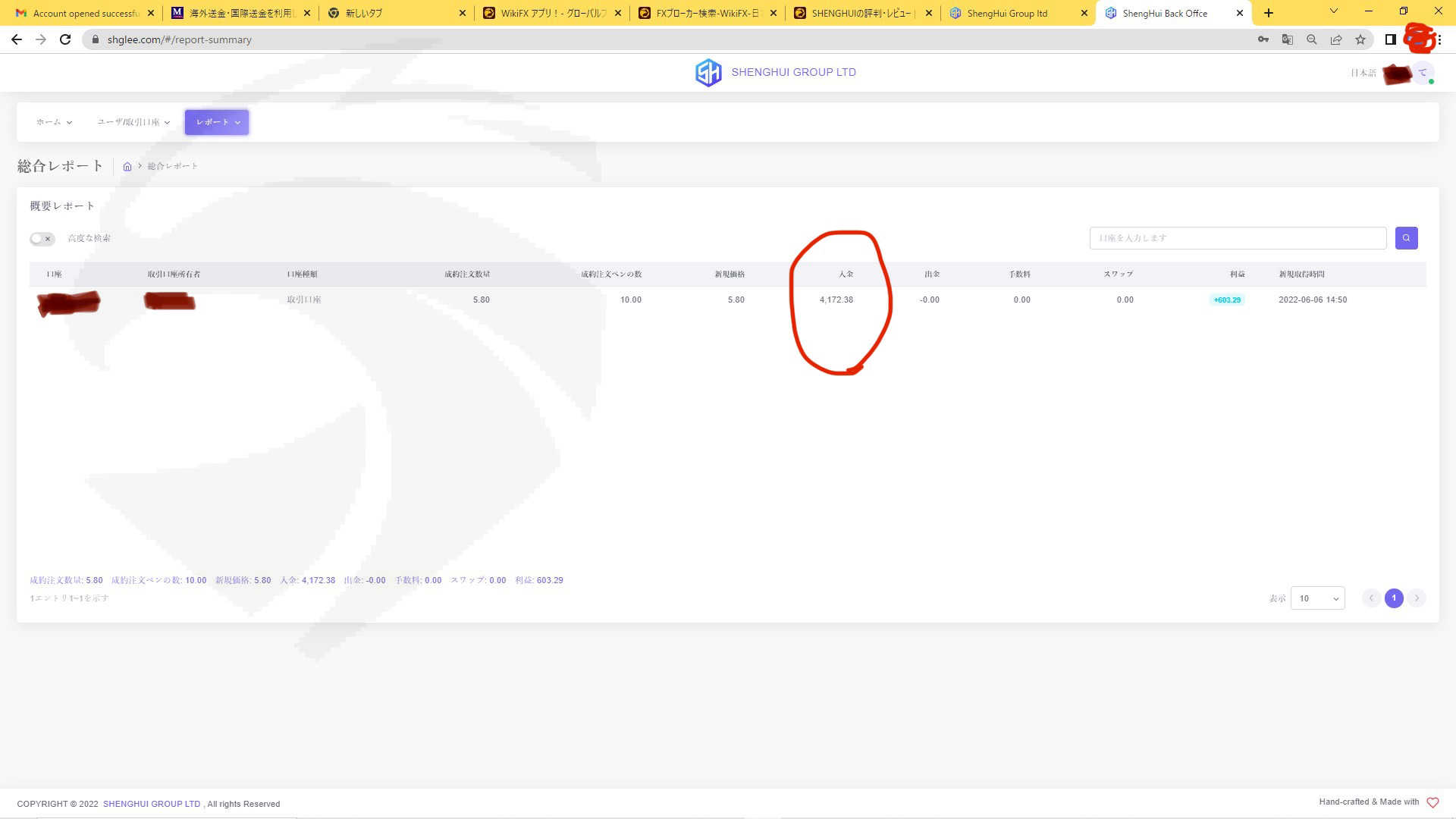This screenshot has width=1456, height=819.
Task: Bookmark this page with star icon
Action: [x=1360, y=39]
